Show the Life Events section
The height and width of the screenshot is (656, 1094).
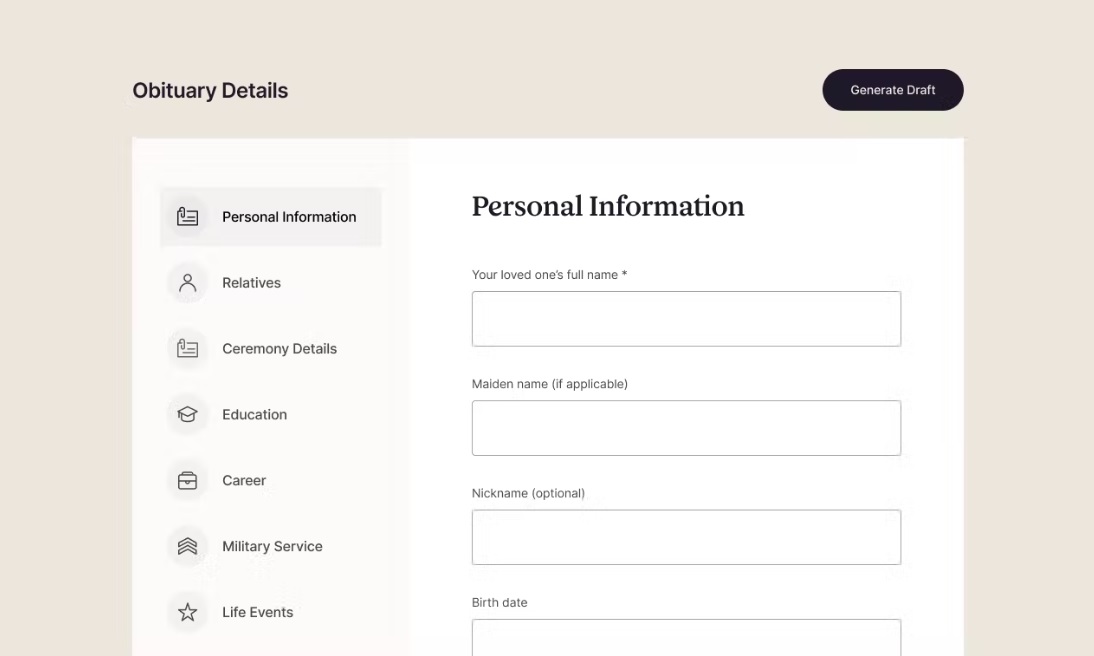[257, 613]
